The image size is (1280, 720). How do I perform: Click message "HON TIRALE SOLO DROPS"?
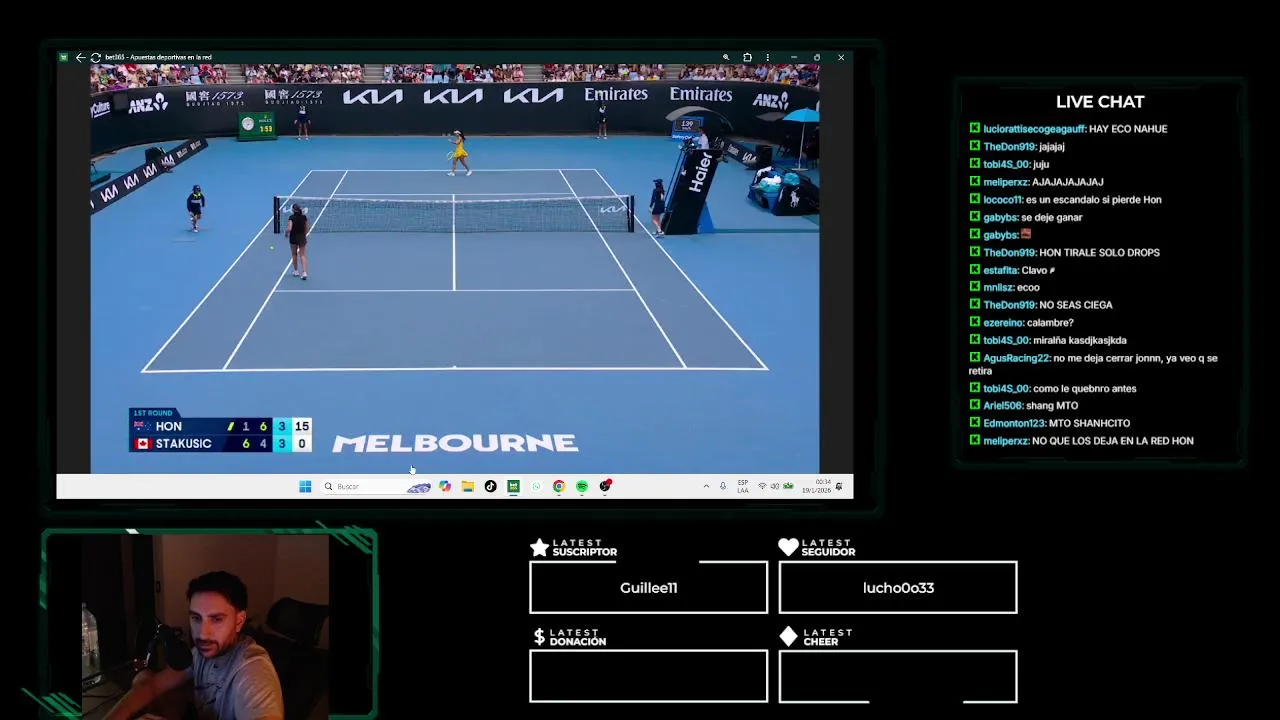pos(1099,253)
